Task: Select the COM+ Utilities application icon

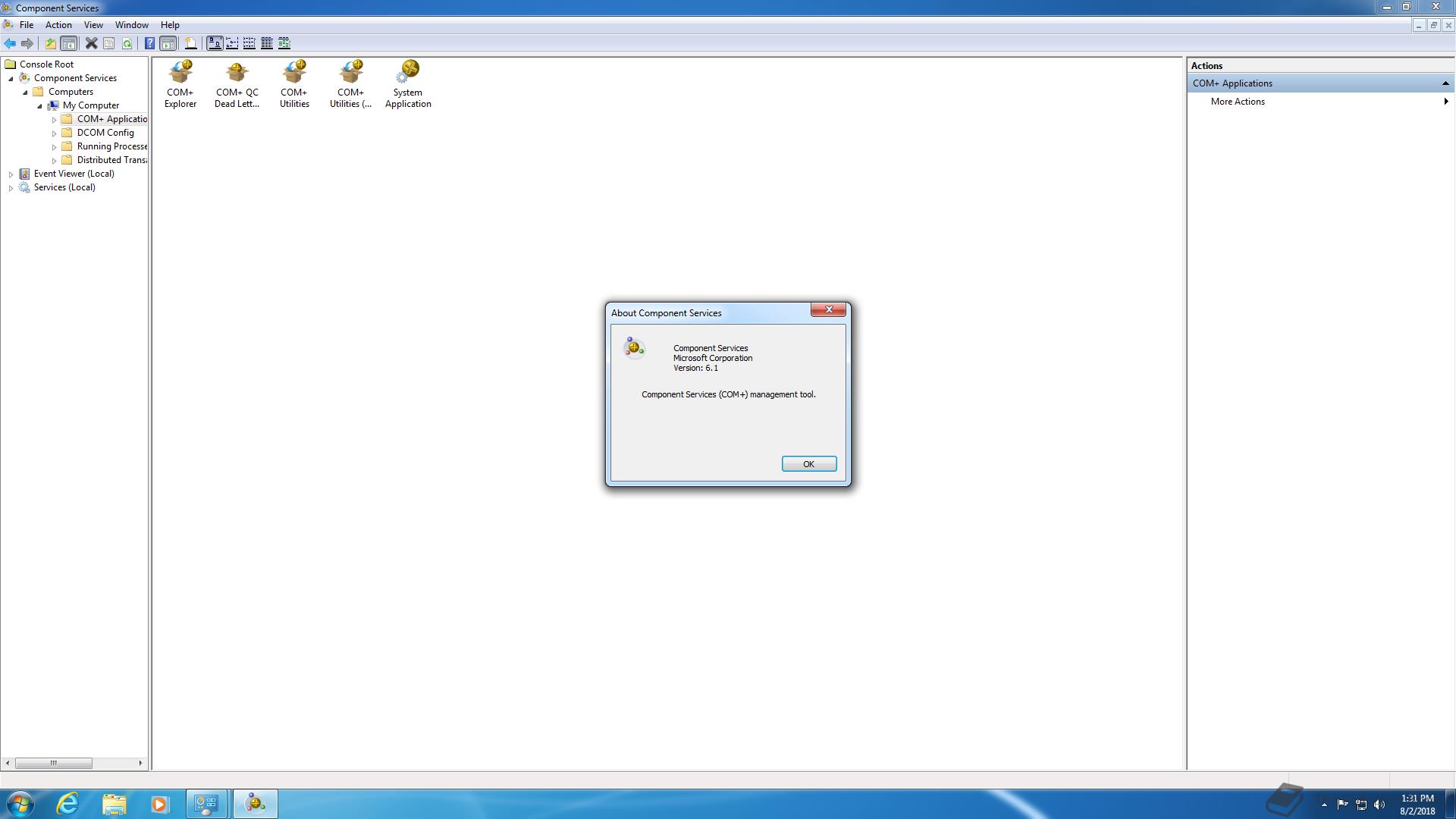Action: pyautogui.click(x=294, y=84)
